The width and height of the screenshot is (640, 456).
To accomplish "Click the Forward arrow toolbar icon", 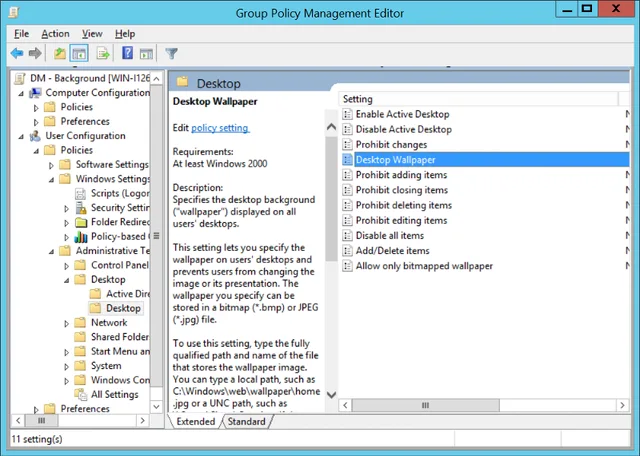I will click(x=35, y=53).
